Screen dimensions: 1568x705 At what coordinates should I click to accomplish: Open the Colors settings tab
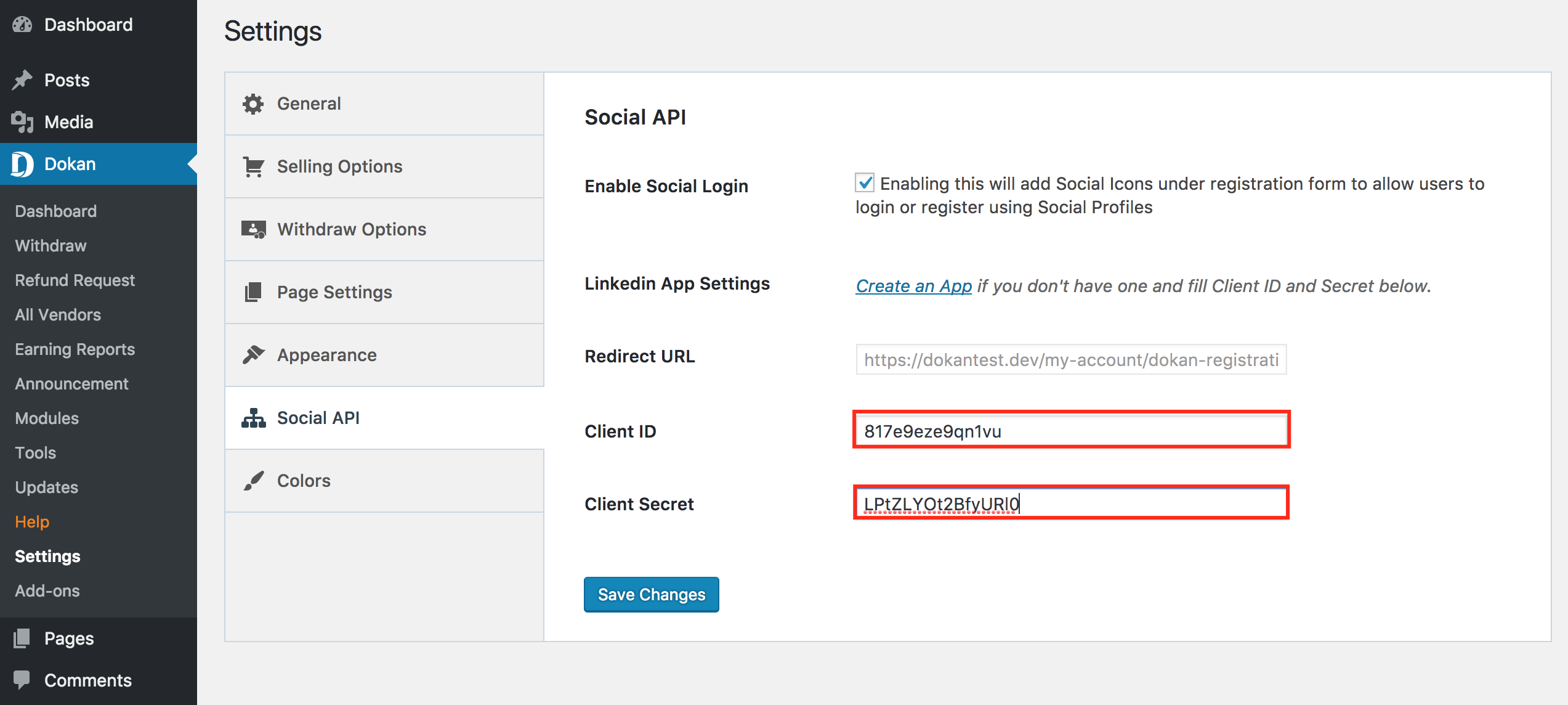point(384,481)
